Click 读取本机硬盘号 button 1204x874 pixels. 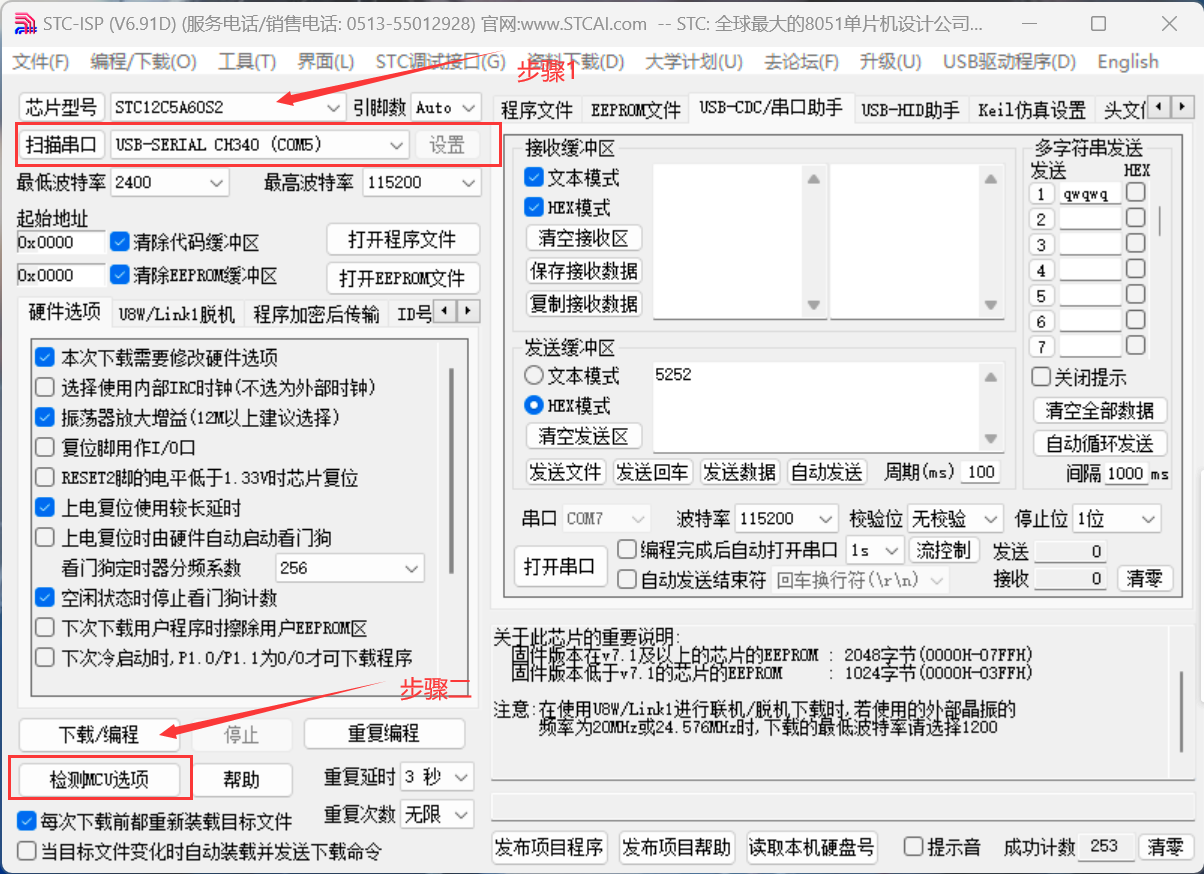(x=812, y=847)
